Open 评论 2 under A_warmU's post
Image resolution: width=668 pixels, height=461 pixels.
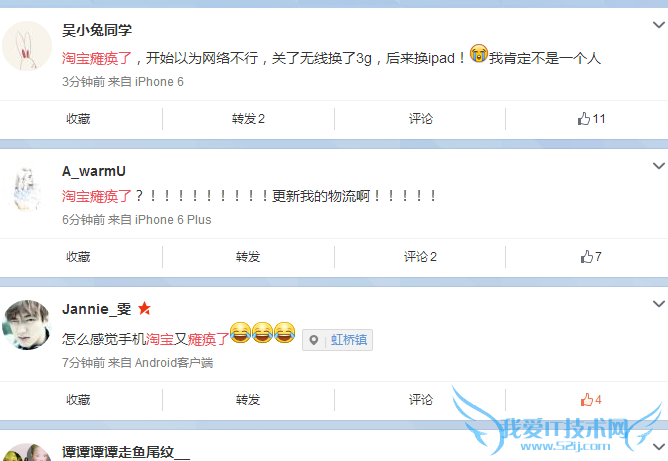pos(420,256)
